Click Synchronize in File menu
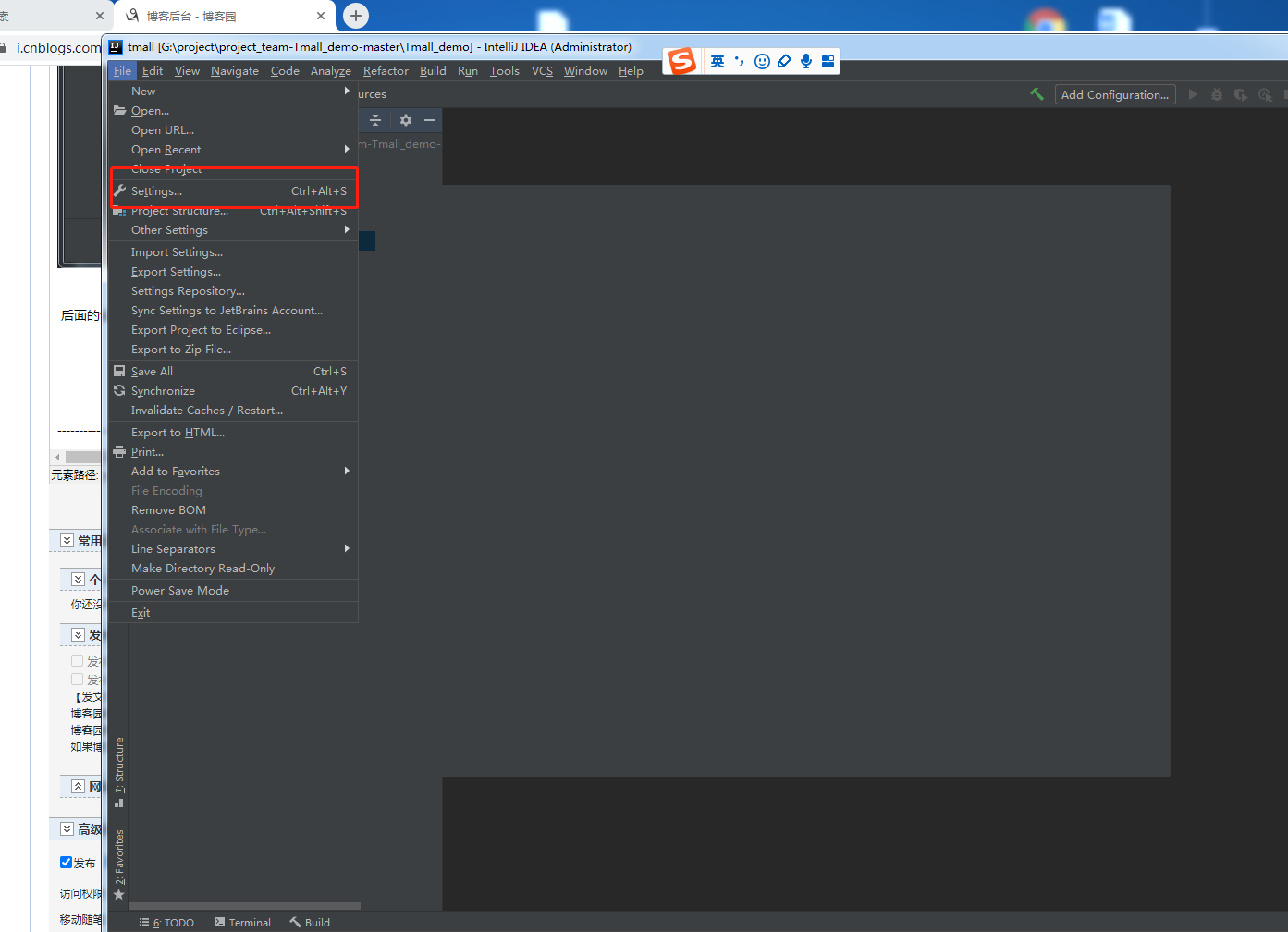Viewport: 1288px width, 932px height. [x=233, y=390]
